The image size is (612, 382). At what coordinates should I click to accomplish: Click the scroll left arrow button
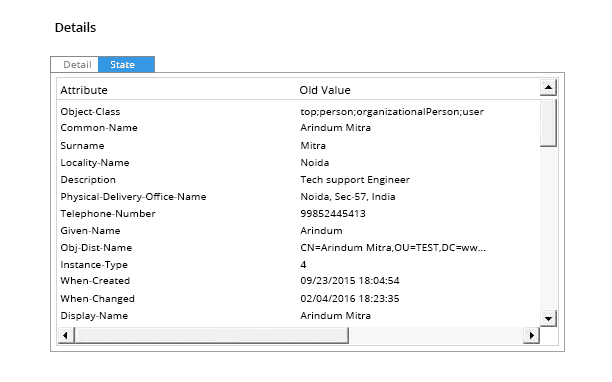tap(66, 335)
